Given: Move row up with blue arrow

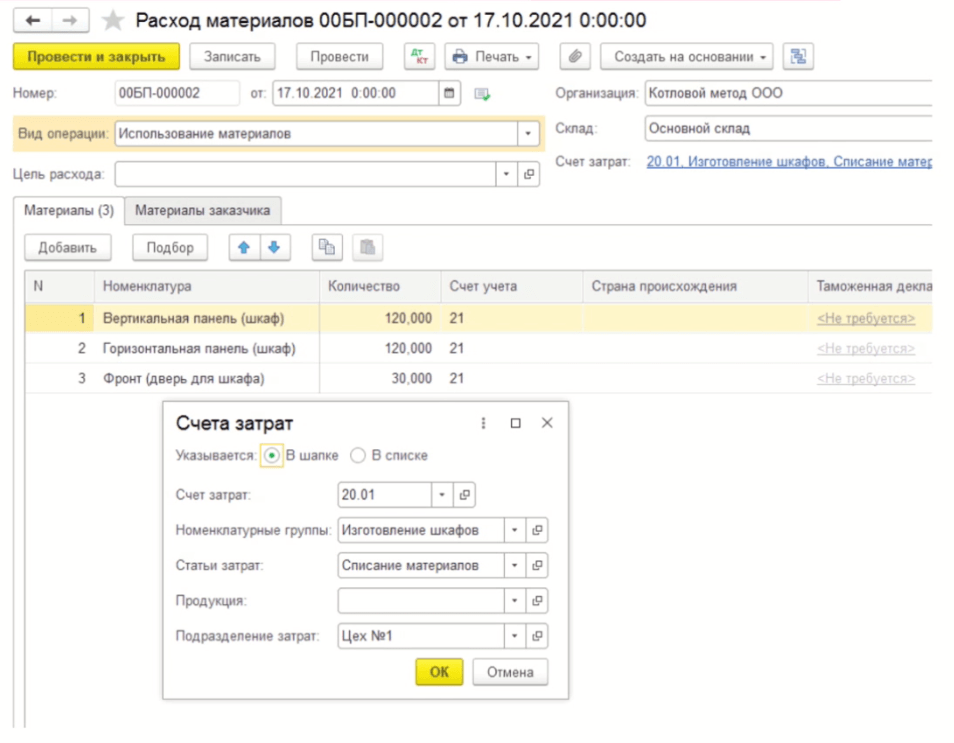Looking at the screenshot, I should [x=243, y=248].
